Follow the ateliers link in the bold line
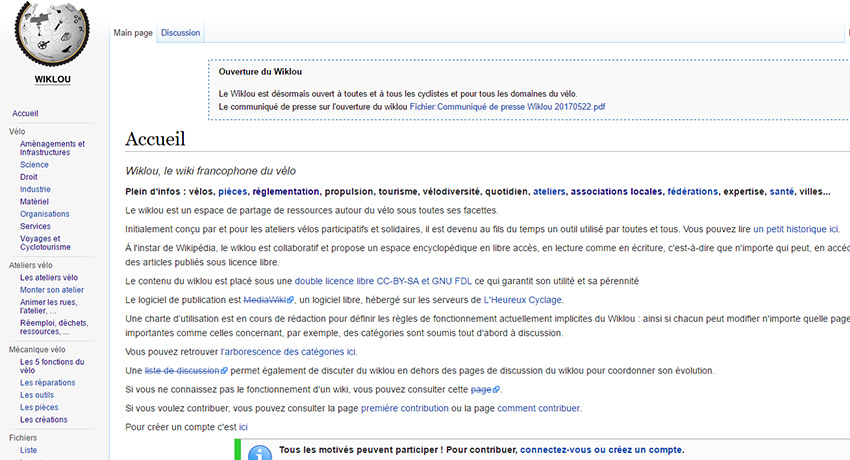The width and height of the screenshot is (850, 460). tap(549, 192)
